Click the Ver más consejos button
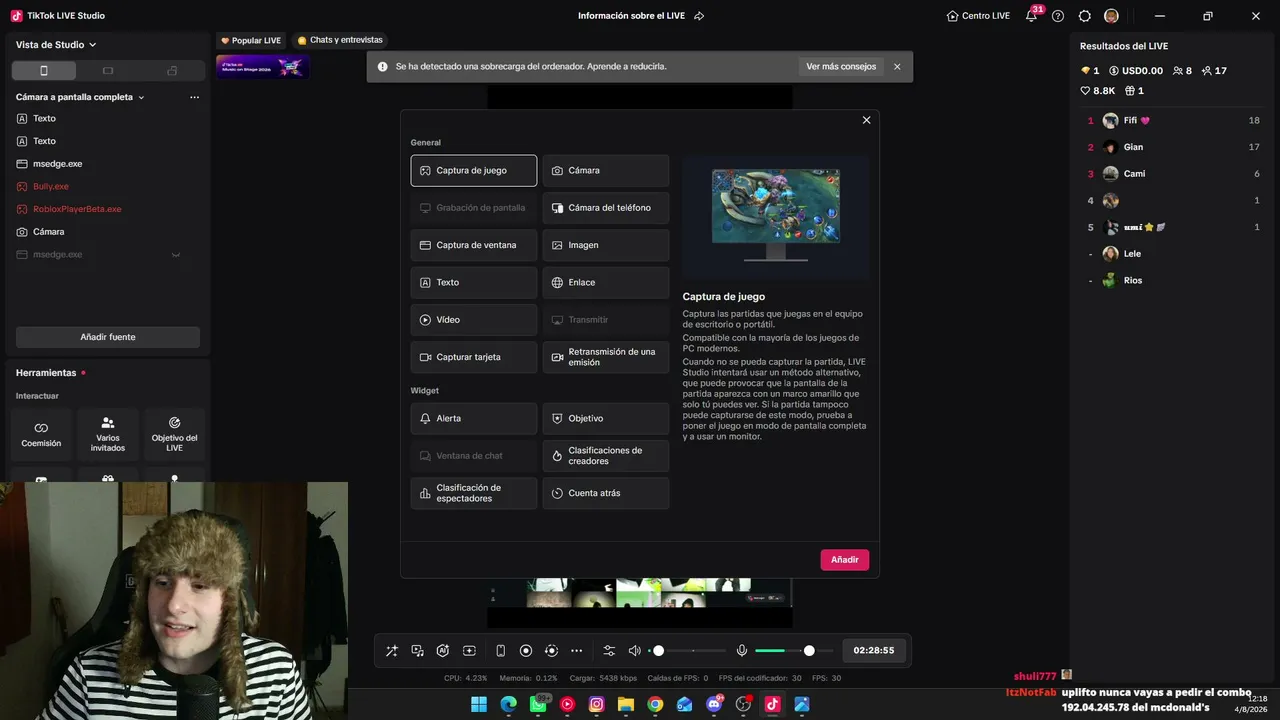This screenshot has height=720, width=1280. [x=841, y=67]
